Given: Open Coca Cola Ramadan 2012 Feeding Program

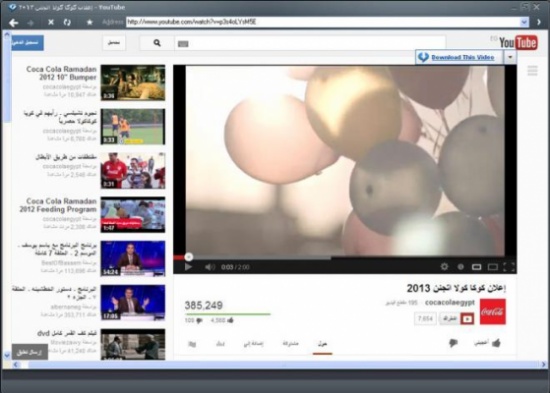Looking at the screenshot, I should tap(58, 205).
